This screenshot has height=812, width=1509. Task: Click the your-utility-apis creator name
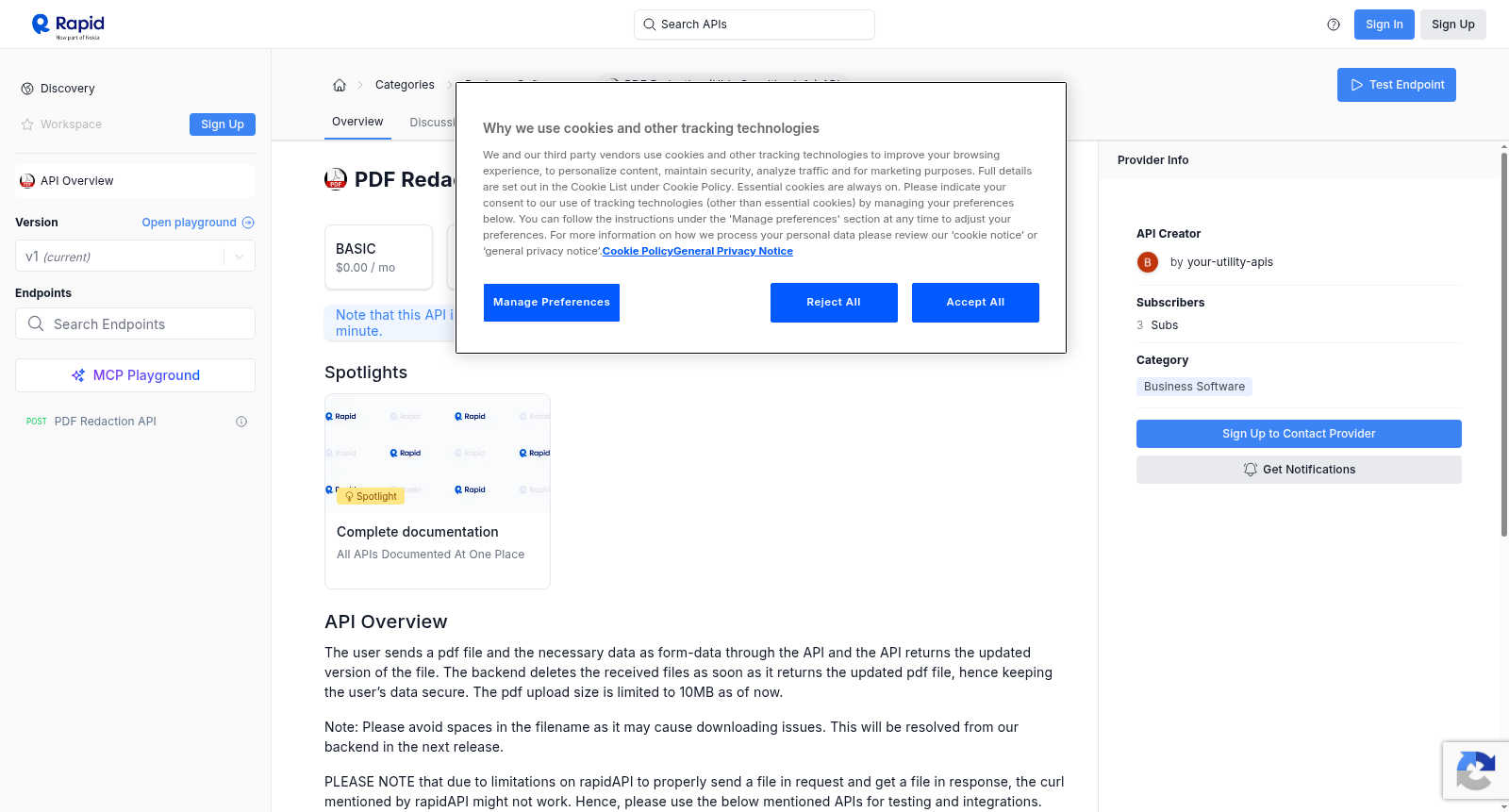[1230, 262]
